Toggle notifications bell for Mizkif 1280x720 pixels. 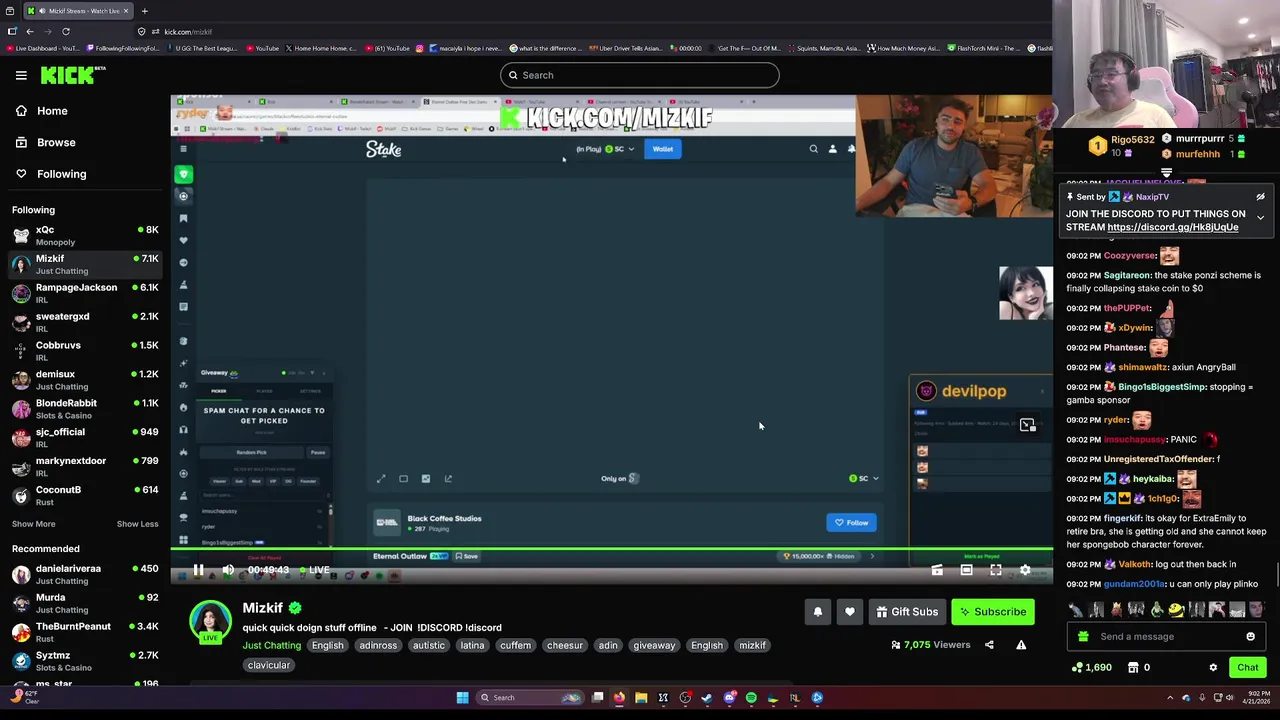pos(818,612)
